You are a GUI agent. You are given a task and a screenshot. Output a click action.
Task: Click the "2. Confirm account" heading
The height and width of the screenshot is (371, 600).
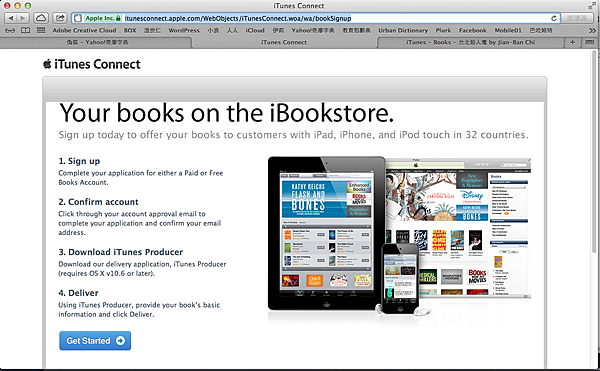[x=98, y=202]
